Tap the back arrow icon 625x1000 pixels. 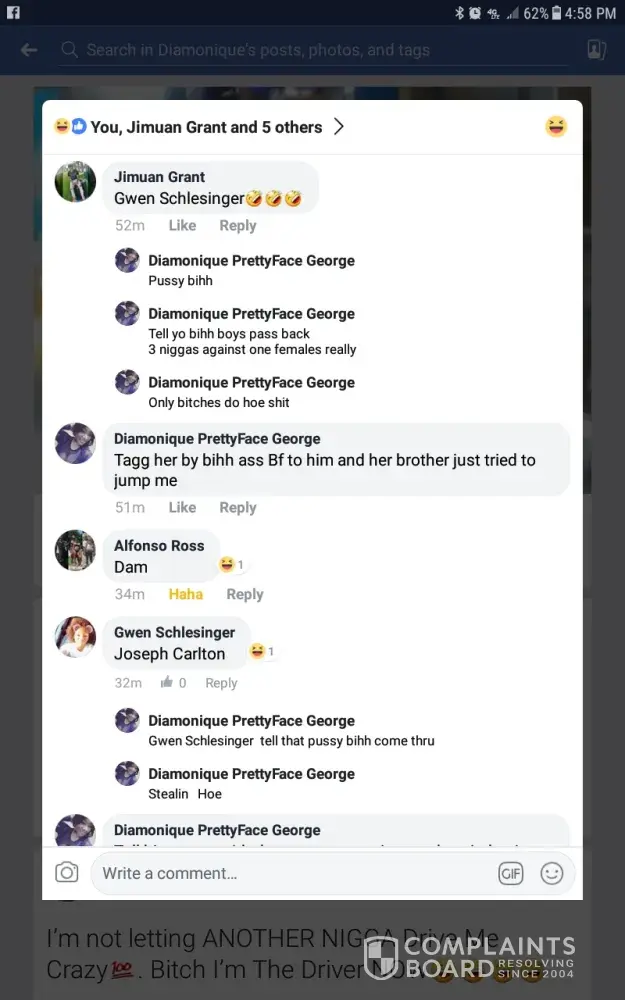click(x=29, y=50)
